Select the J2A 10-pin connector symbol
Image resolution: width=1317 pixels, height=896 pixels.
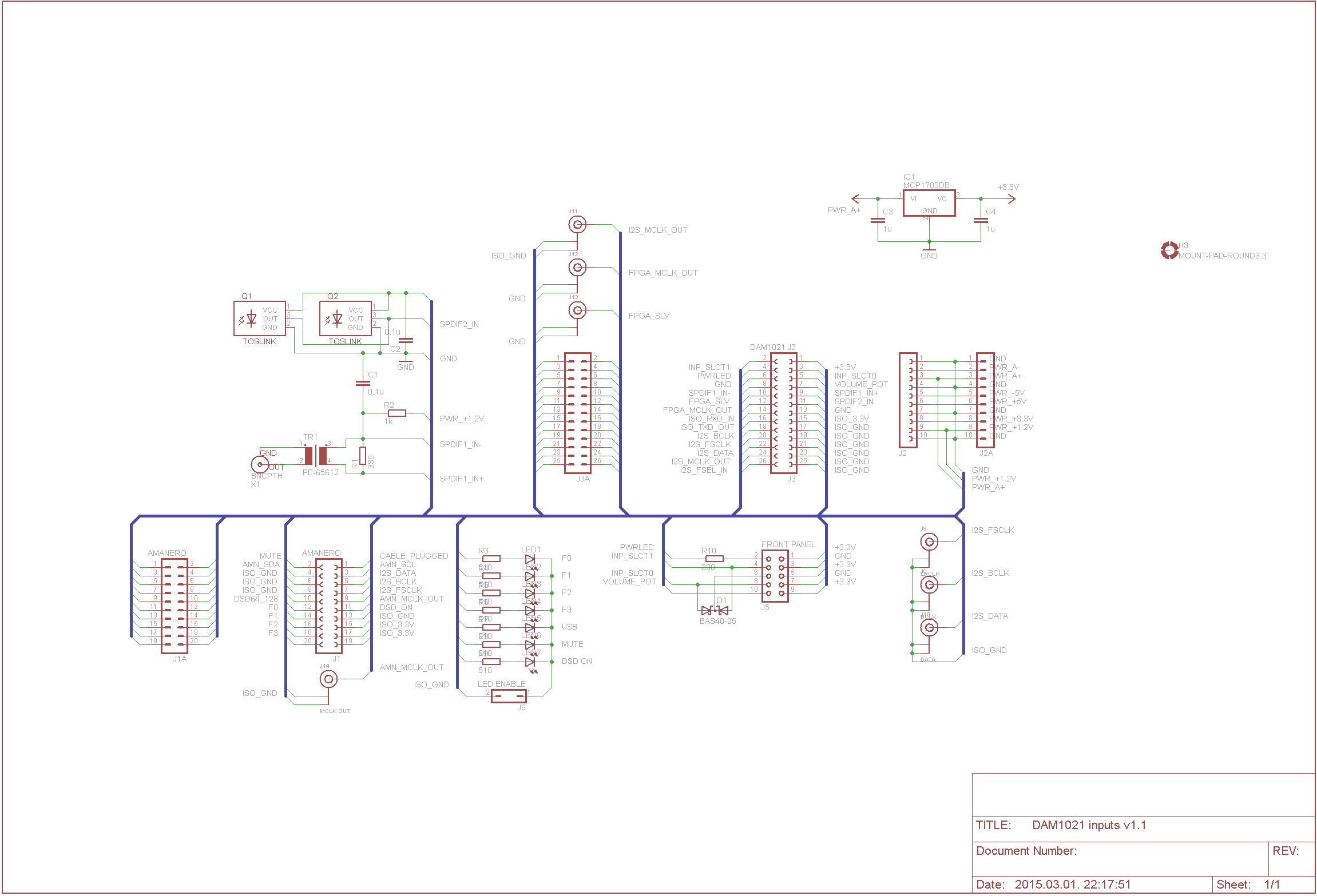click(985, 400)
